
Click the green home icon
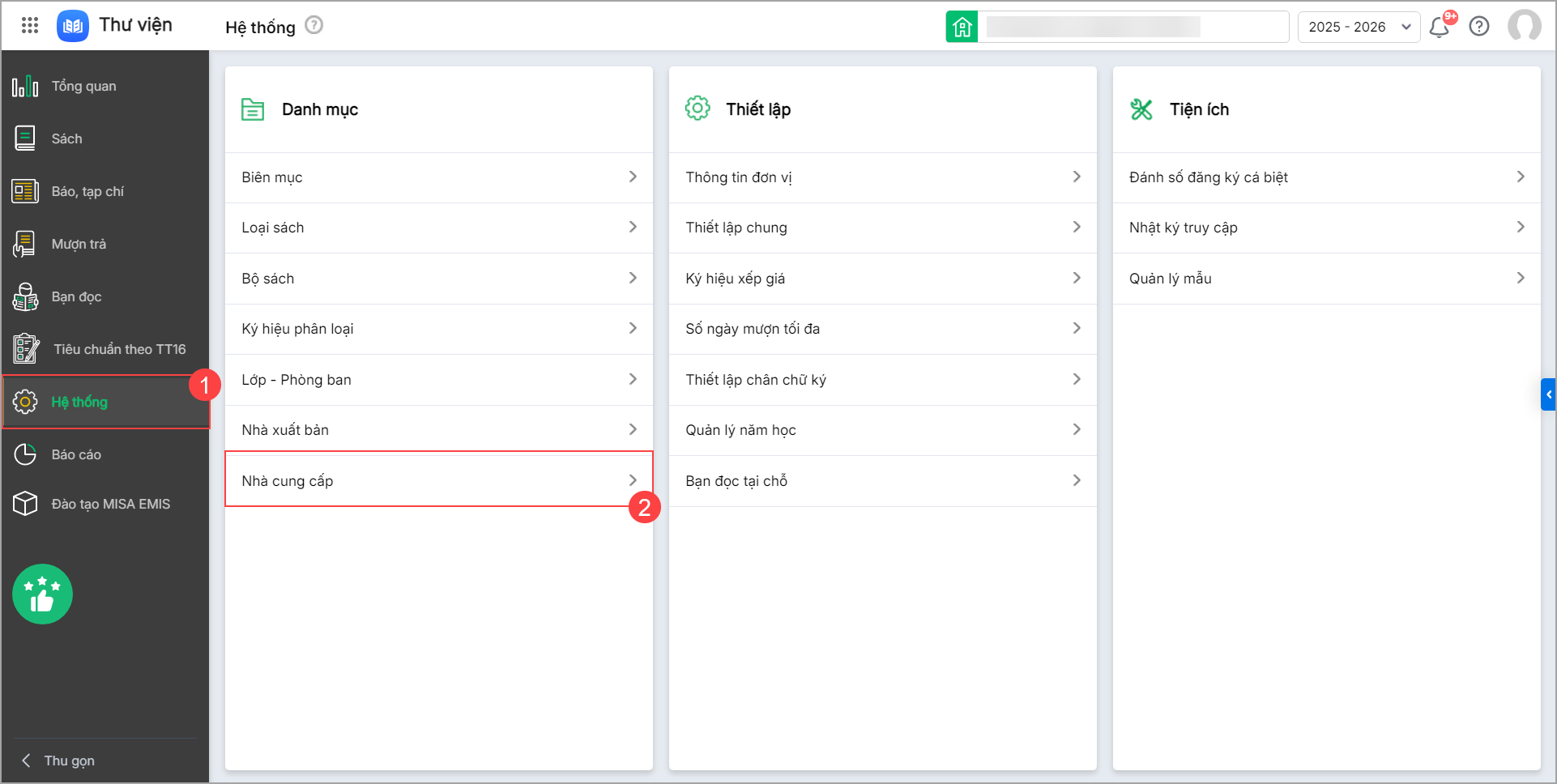click(x=962, y=27)
